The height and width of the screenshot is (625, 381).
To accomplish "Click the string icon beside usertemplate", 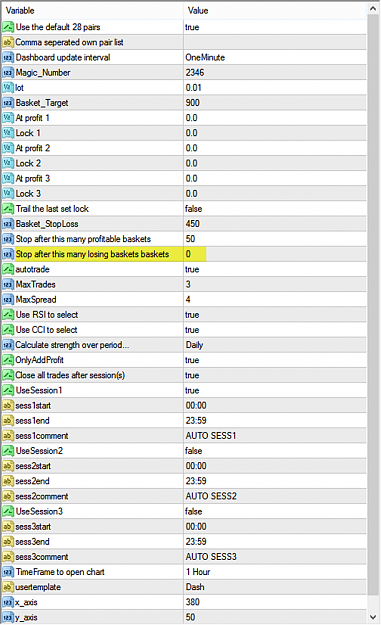I will coord(8,587).
